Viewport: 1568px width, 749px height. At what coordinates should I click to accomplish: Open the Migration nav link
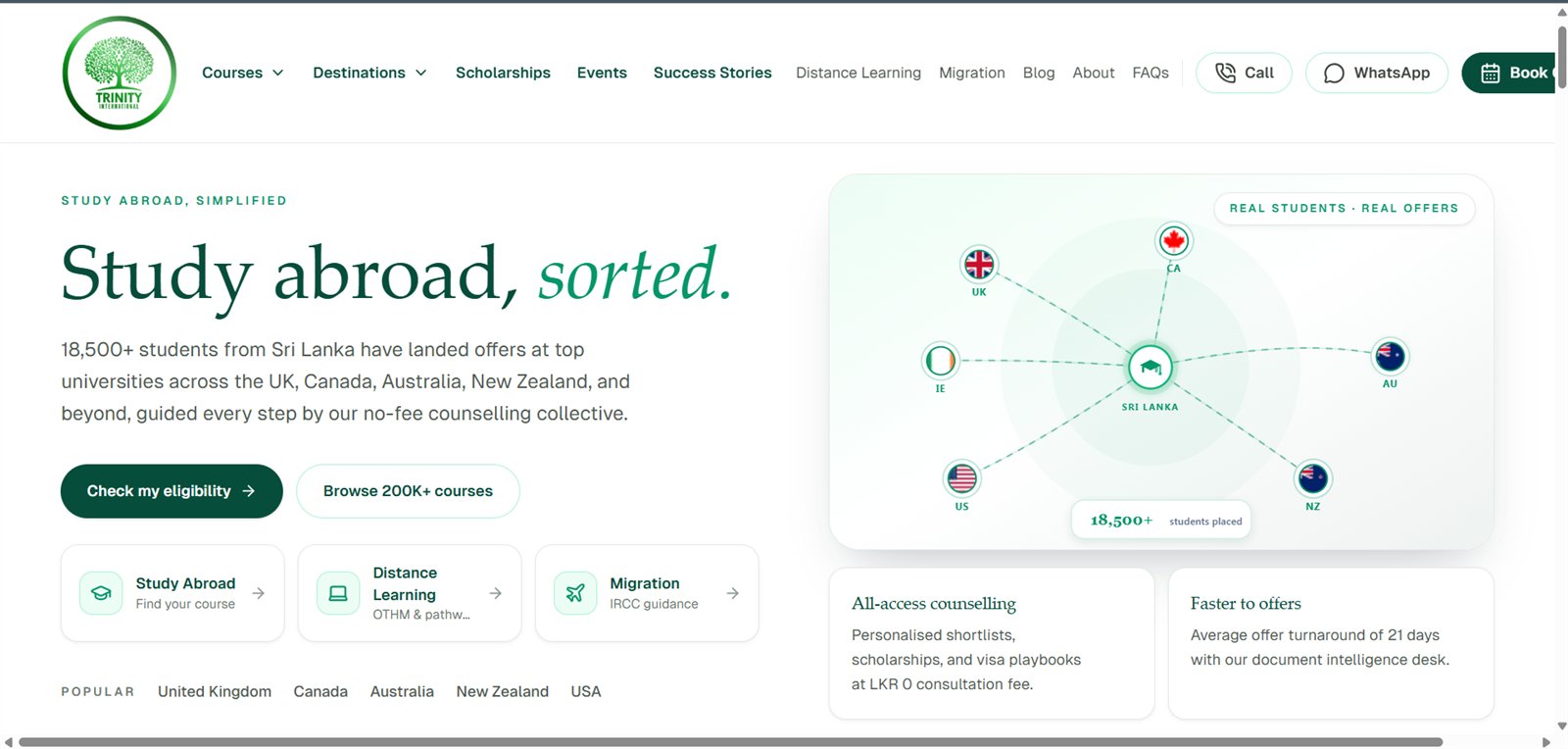point(972,73)
